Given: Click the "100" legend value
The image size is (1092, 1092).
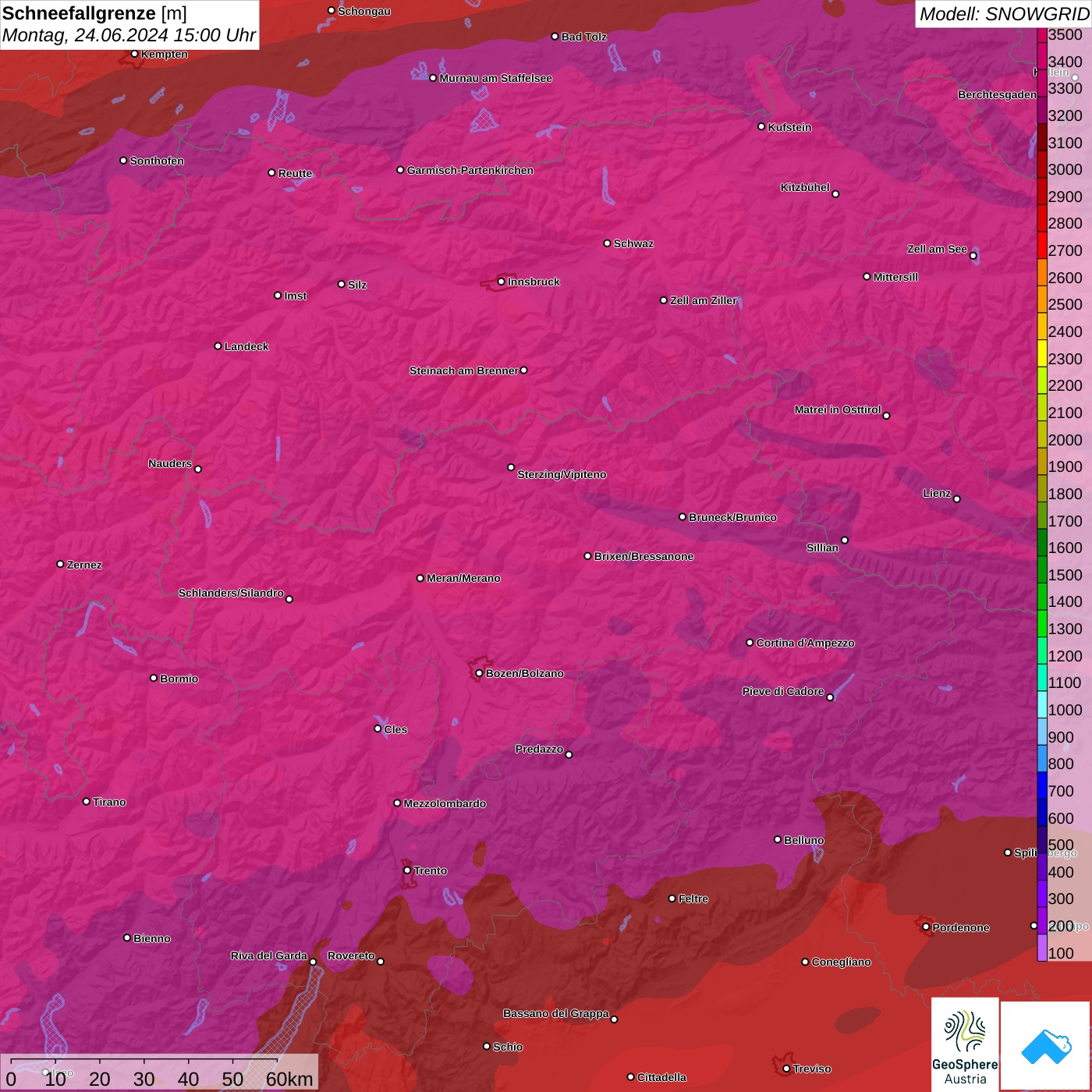Looking at the screenshot, I should (x=1061, y=953).
